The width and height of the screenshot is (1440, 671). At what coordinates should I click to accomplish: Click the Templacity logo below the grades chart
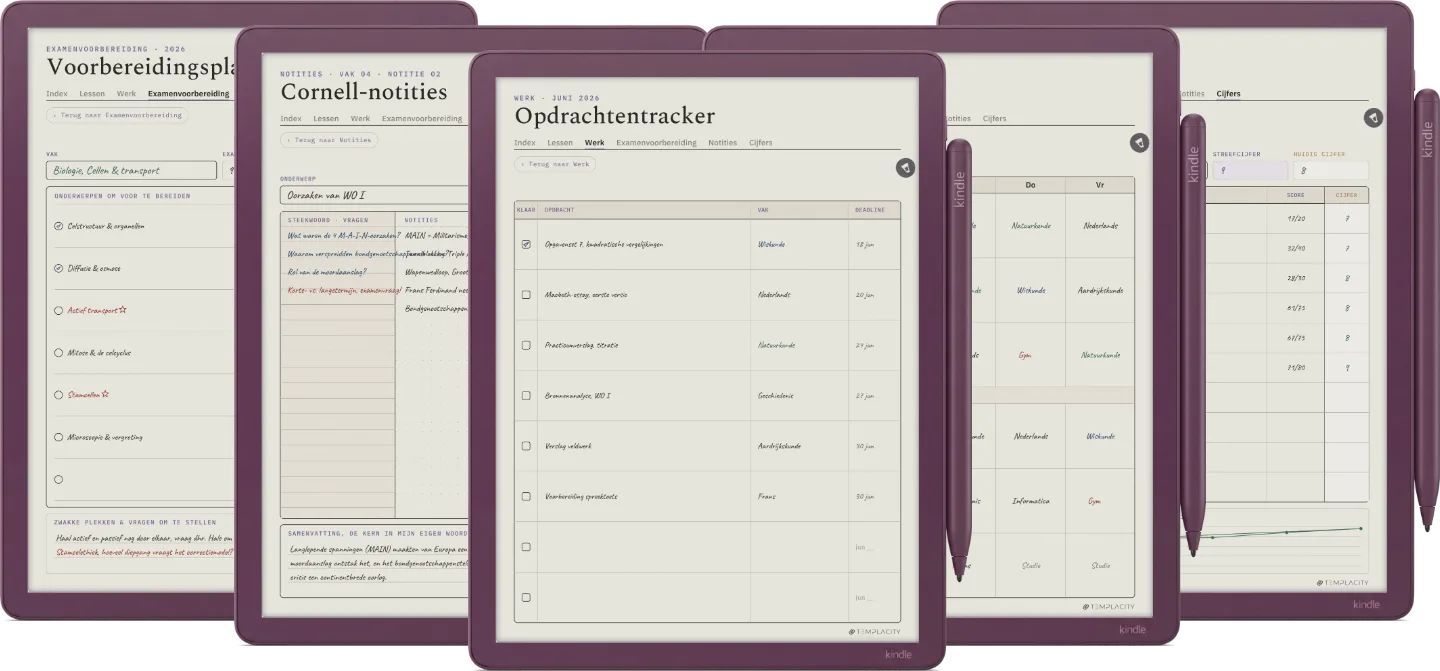1342,583
